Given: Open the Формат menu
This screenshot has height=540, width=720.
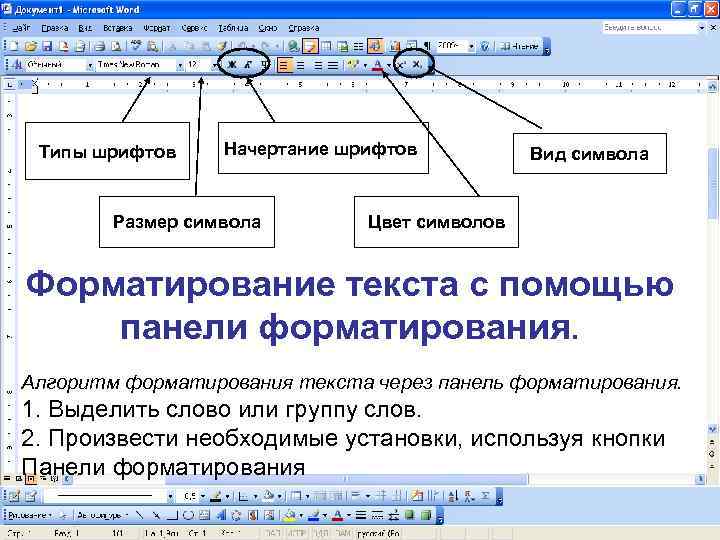Looking at the screenshot, I should [157, 28].
